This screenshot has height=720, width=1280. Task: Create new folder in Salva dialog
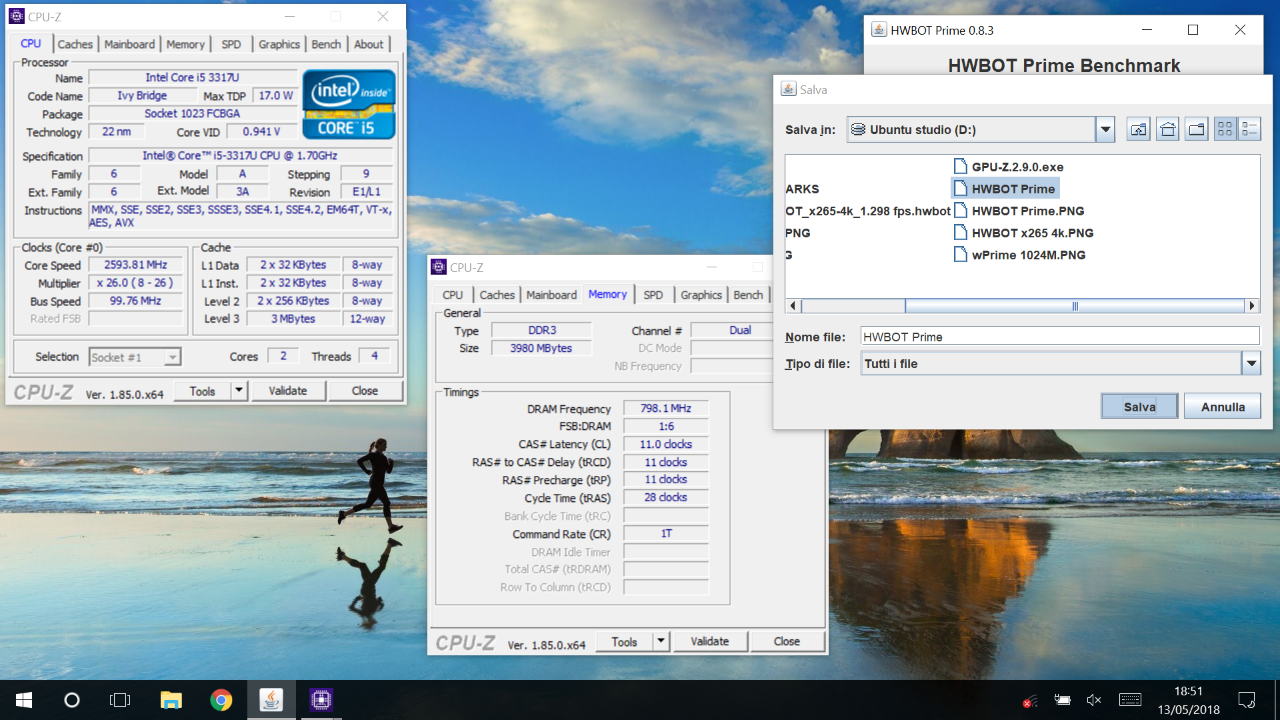[1197, 129]
